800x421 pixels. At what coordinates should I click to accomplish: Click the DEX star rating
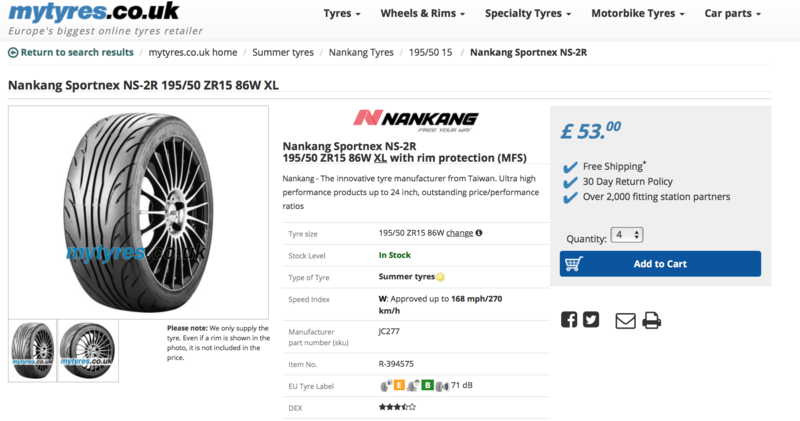397,407
